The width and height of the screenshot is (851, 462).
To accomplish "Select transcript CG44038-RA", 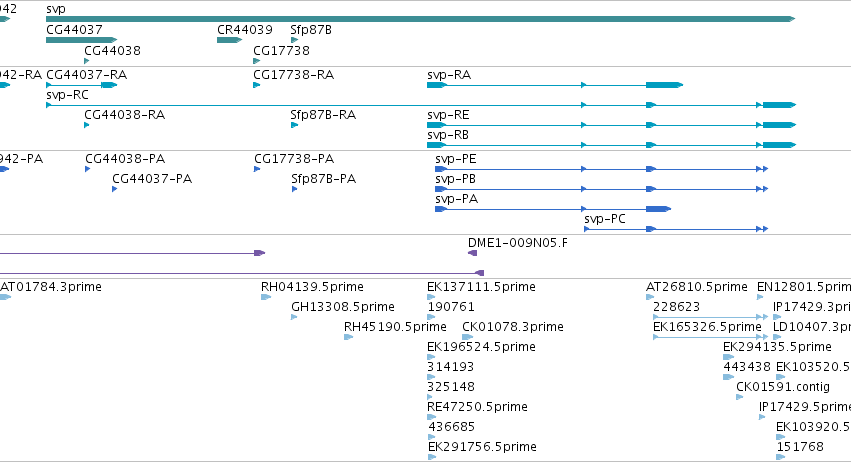I will [x=125, y=115].
